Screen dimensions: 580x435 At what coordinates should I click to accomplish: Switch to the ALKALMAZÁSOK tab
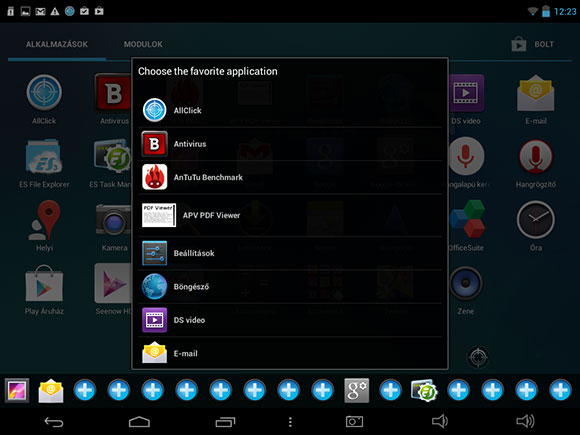[57, 44]
